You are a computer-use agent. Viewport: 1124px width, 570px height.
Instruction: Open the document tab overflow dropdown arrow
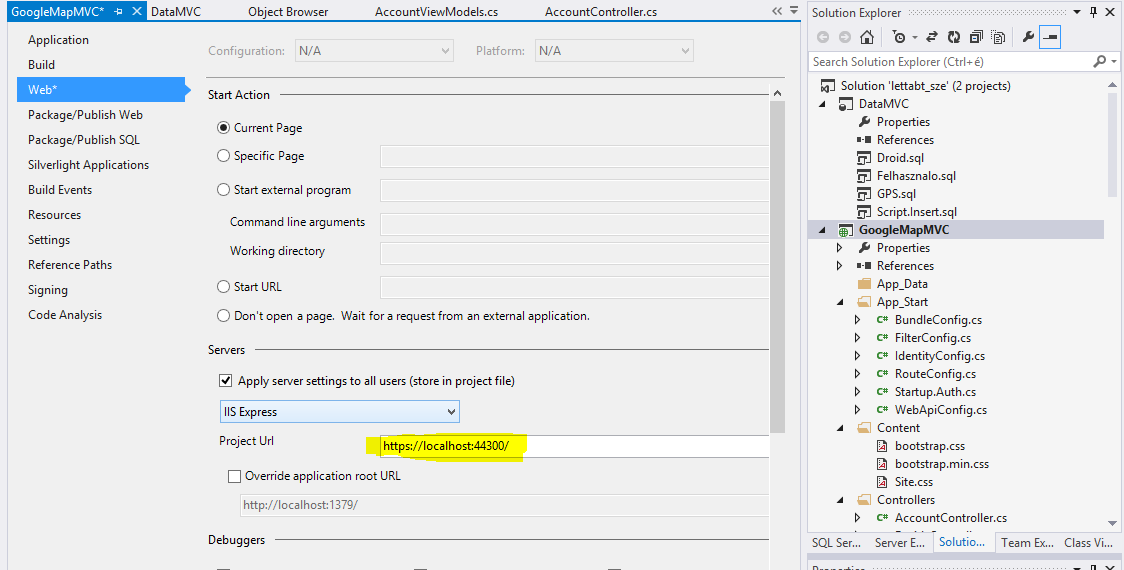coord(794,11)
